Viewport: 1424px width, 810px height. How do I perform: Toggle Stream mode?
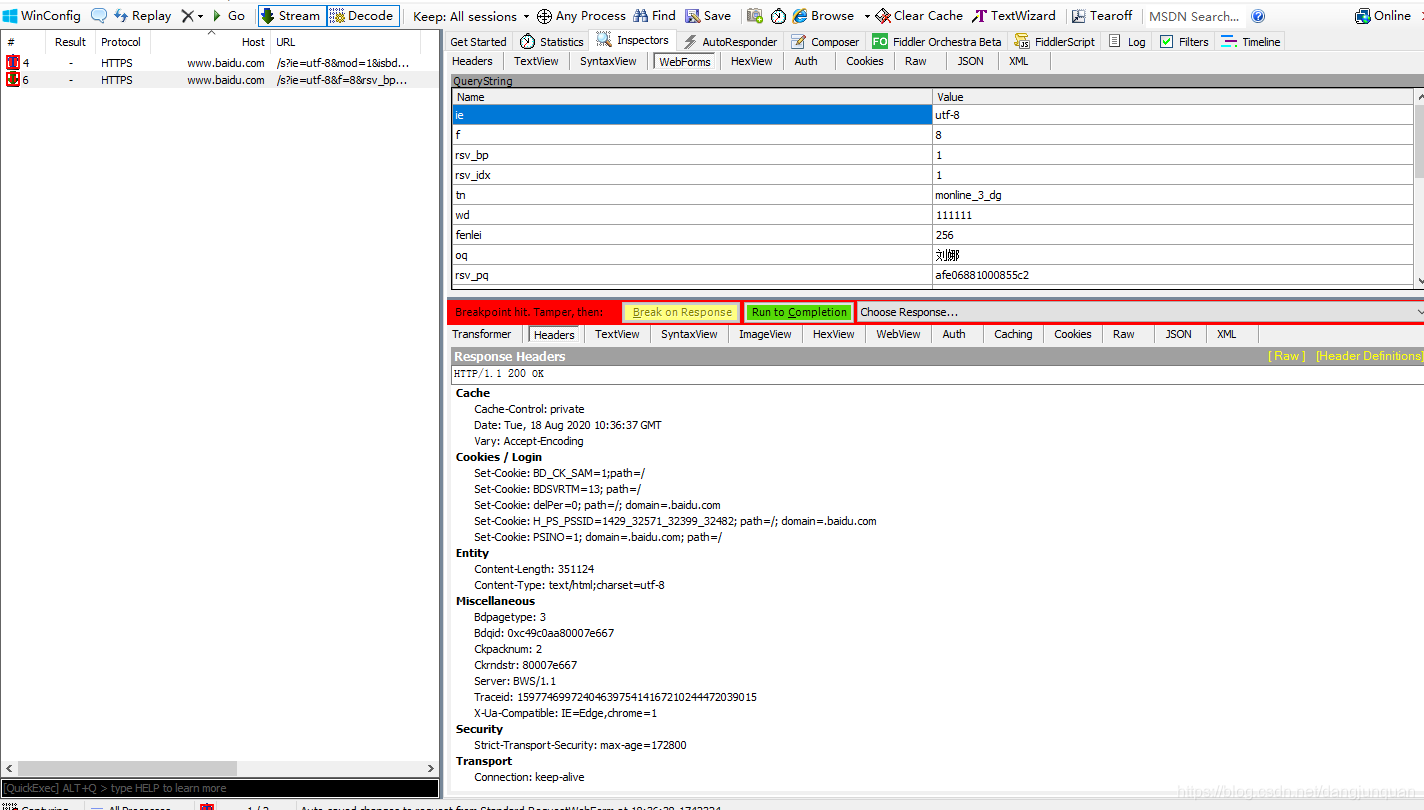(291, 16)
